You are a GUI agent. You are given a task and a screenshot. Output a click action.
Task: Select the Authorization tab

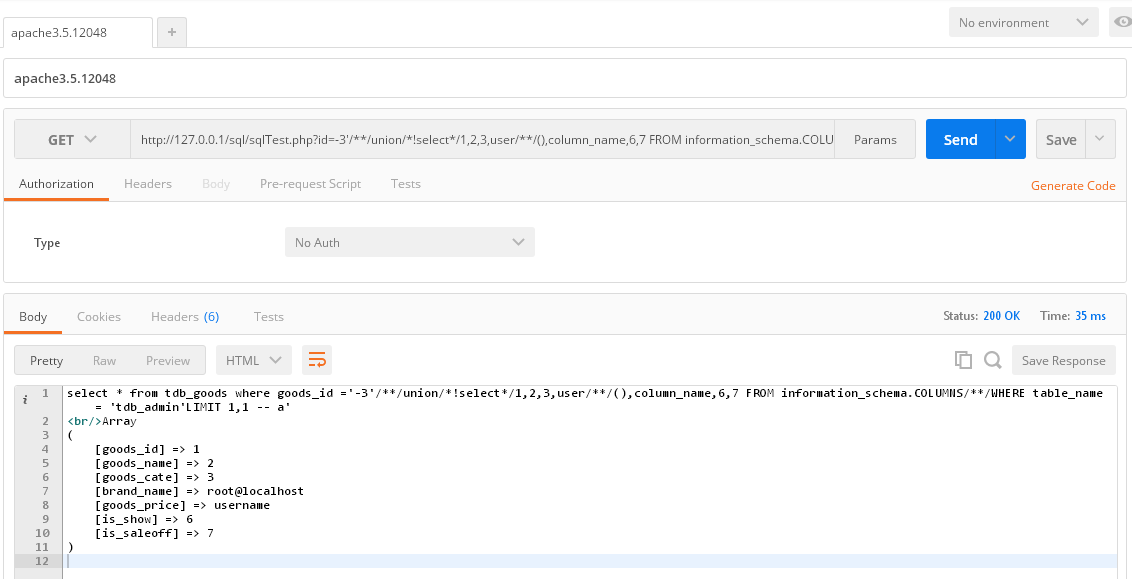click(x=56, y=184)
